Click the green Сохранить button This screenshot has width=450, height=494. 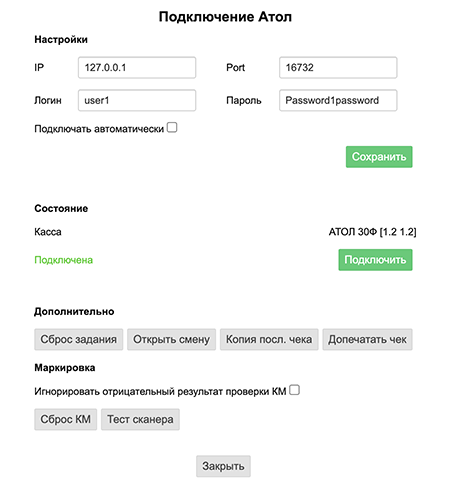tap(379, 157)
